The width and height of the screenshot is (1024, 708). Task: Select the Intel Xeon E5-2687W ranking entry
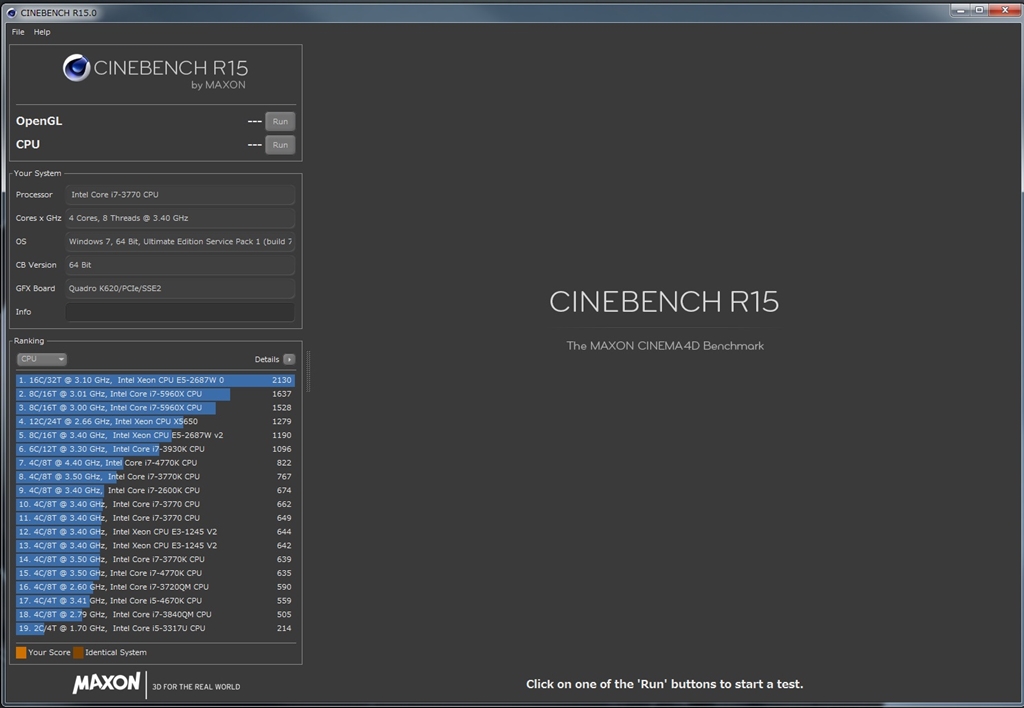pos(150,380)
